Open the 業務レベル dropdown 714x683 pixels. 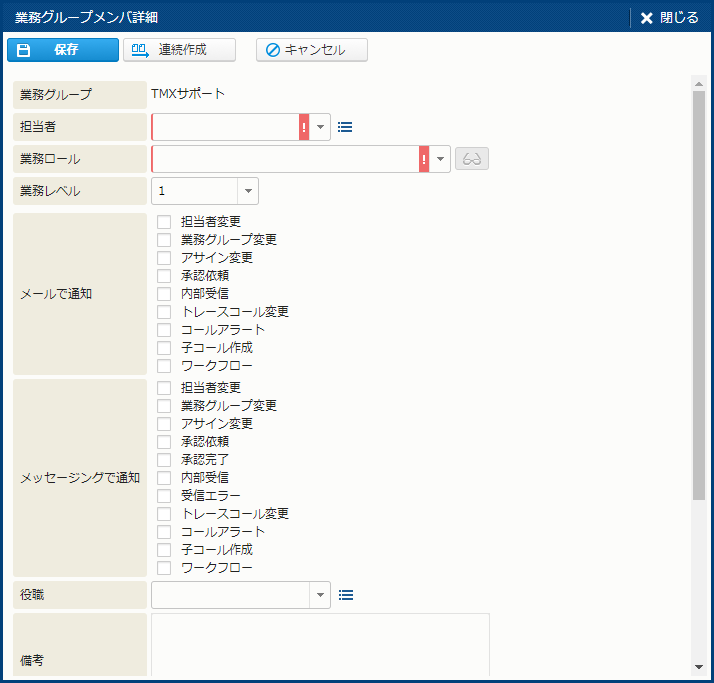click(x=247, y=191)
